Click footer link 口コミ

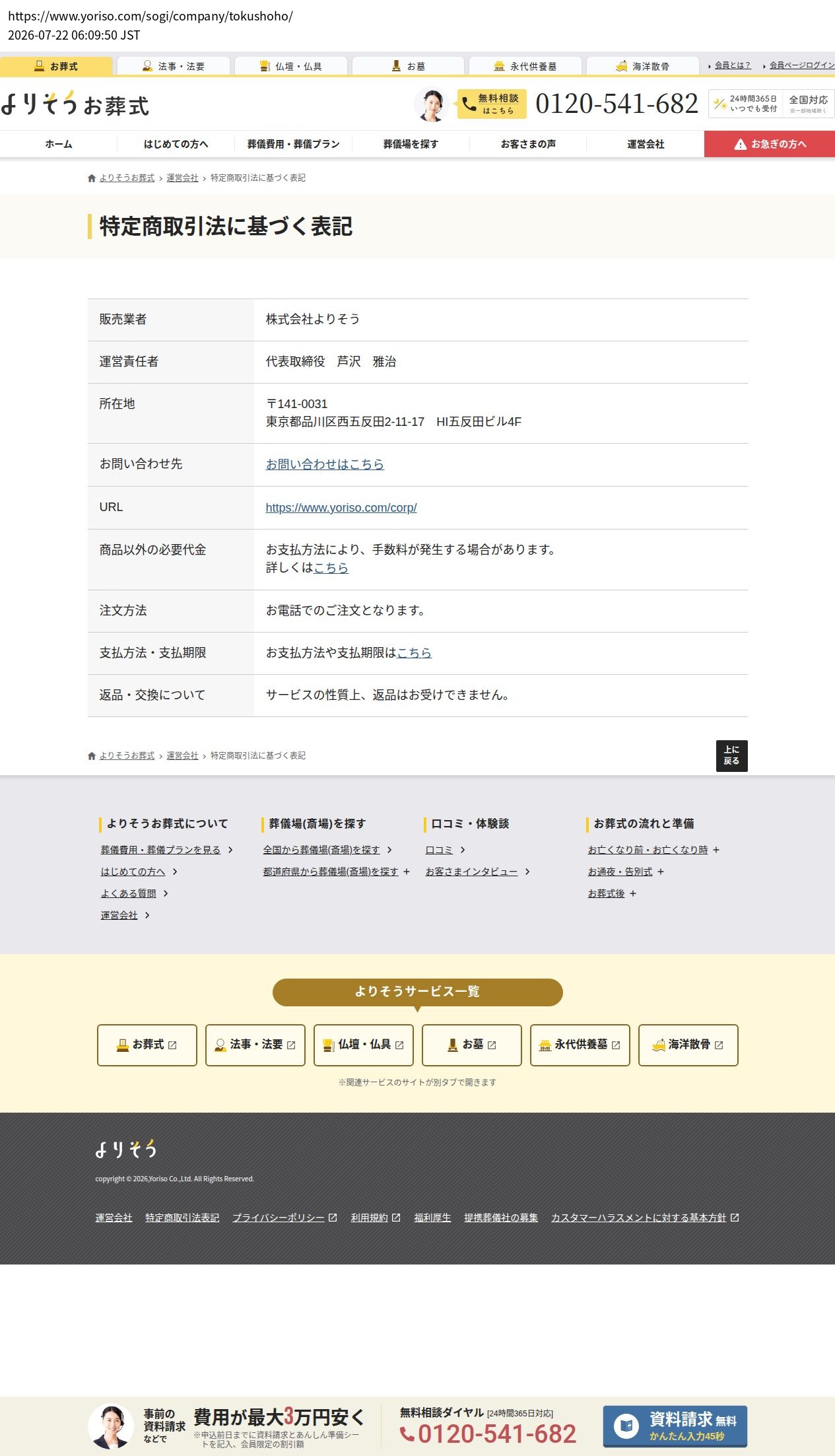click(x=439, y=850)
